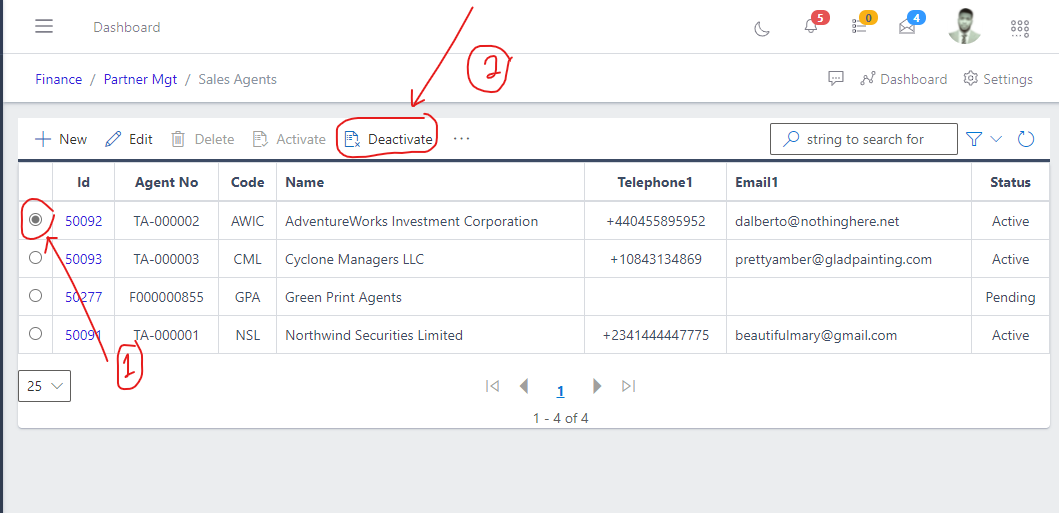Click the Finance breadcrumb
The image size is (1059, 513).
(x=59, y=79)
